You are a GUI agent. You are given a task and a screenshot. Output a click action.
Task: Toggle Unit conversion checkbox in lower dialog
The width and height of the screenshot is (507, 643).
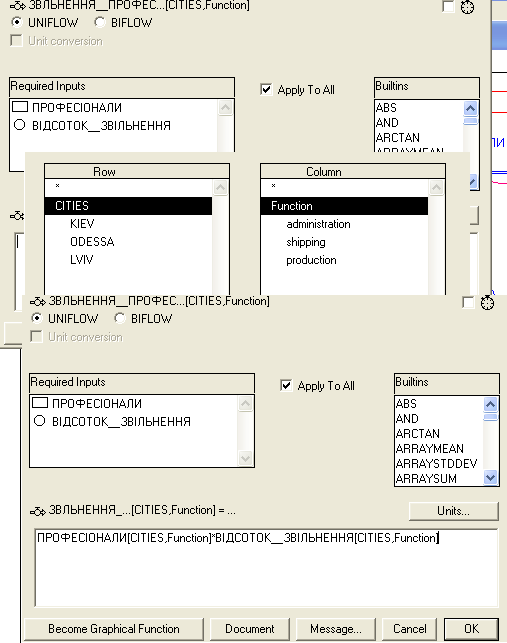(37, 337)
